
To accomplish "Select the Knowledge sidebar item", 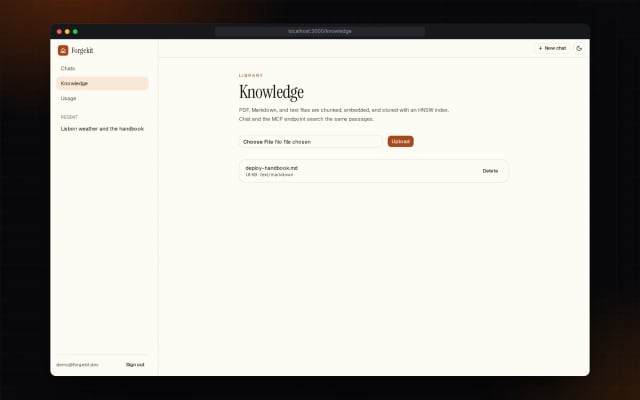I will coord(102,83).
